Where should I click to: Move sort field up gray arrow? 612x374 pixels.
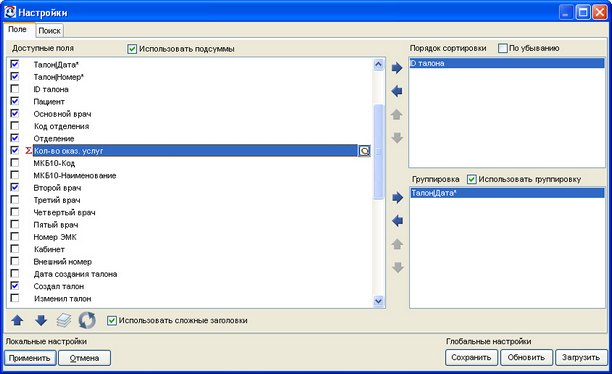(x=397, y=114)
